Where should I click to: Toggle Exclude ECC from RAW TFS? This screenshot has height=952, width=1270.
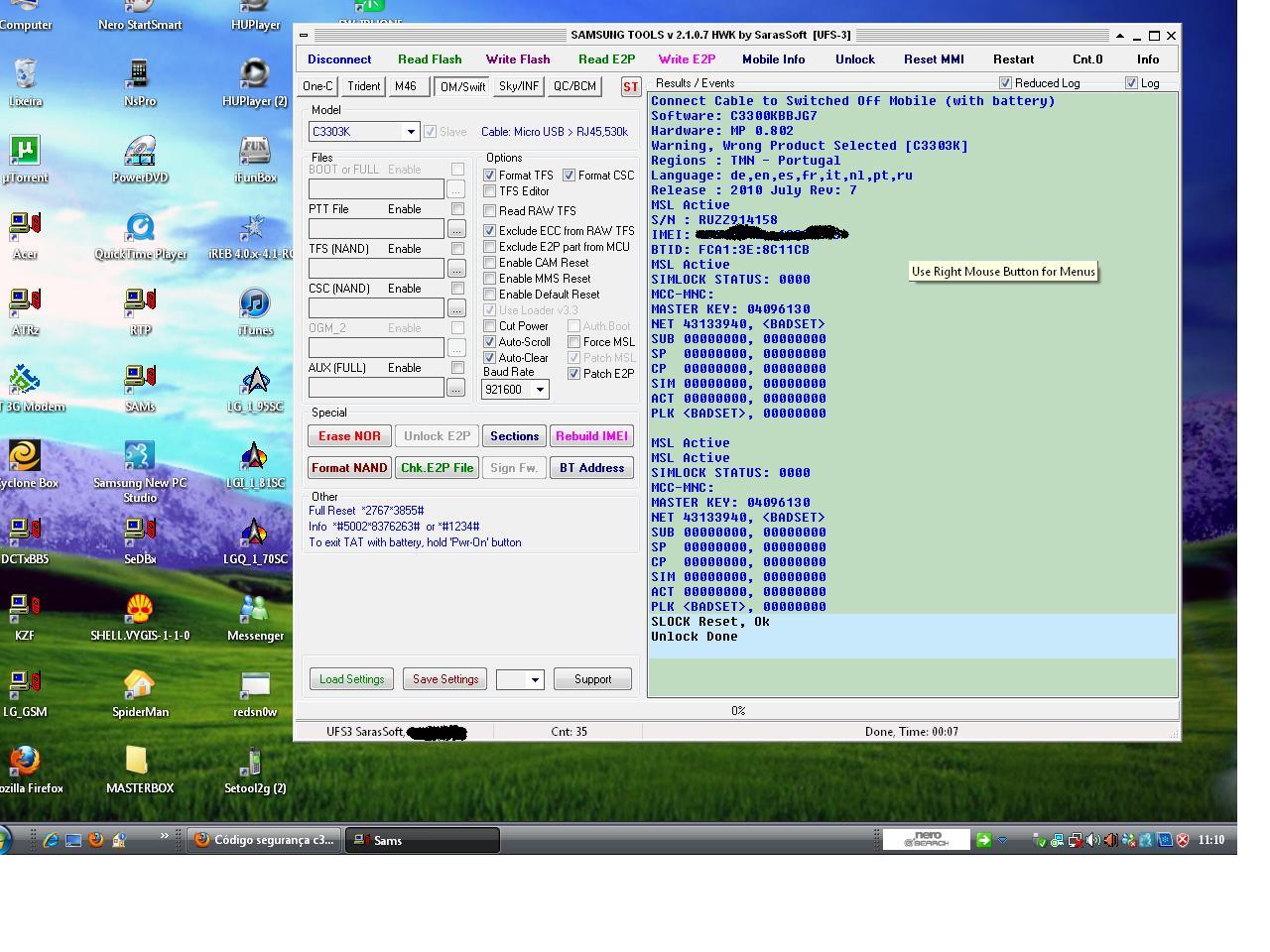[x=490, y=231]
